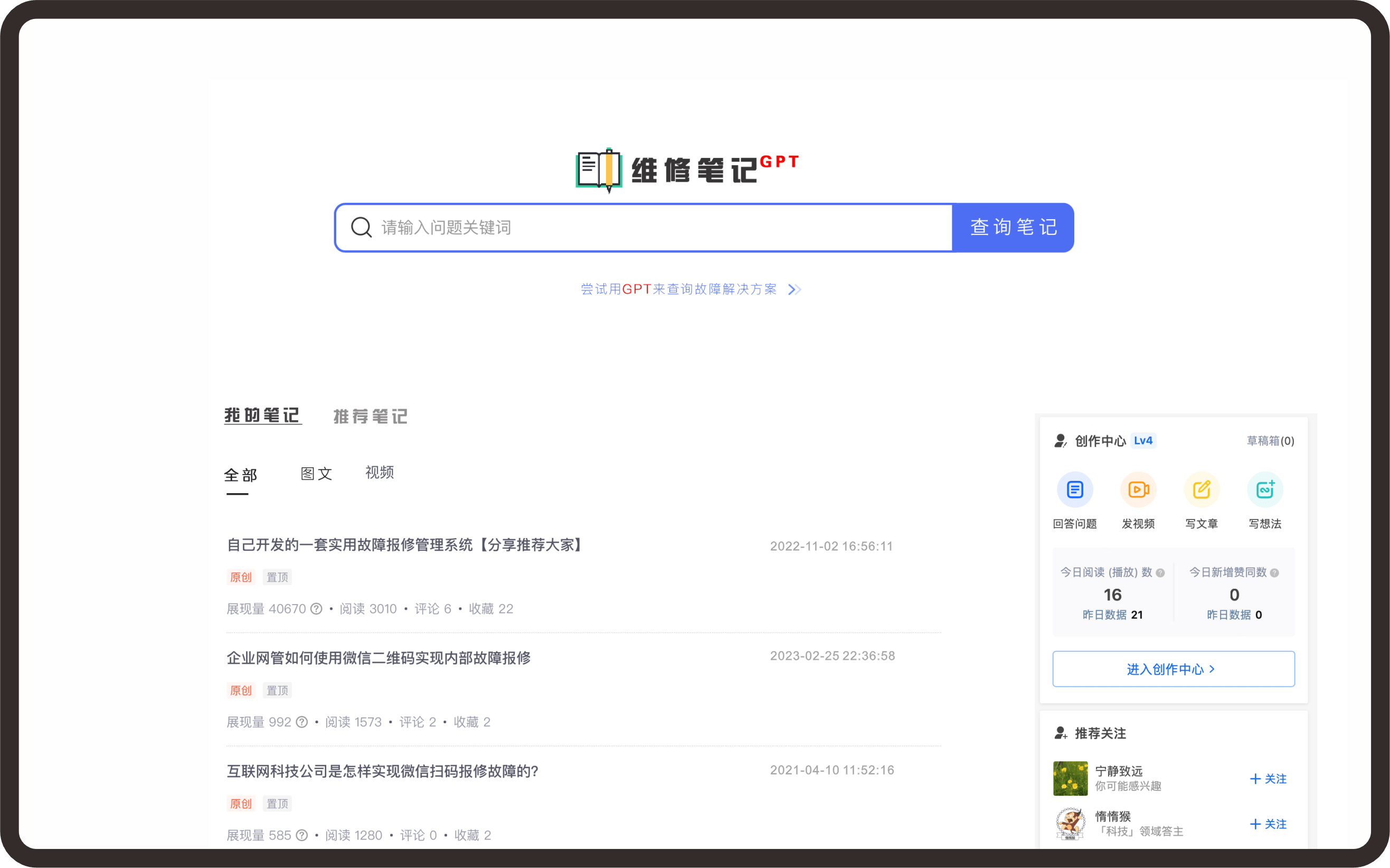
Task: Open the 写想法 icon
Action: pyautogui.click(x=1265, y=489)
